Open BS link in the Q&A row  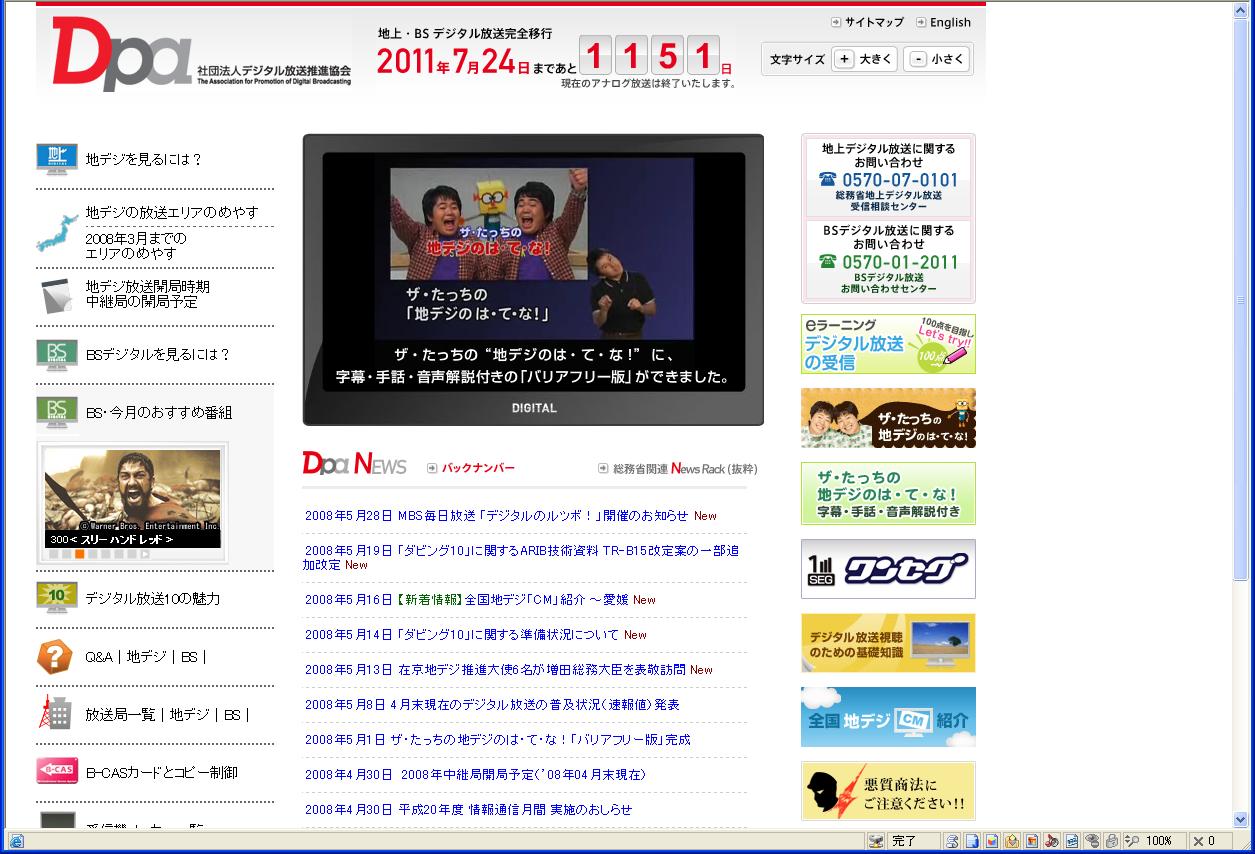(190, 657)
